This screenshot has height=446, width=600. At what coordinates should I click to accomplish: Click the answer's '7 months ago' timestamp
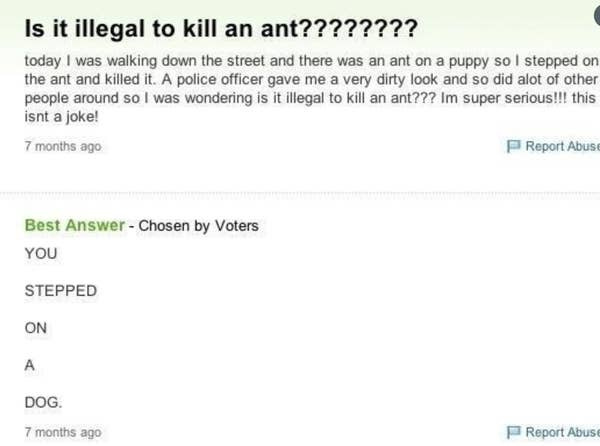[x=63, y=432]
